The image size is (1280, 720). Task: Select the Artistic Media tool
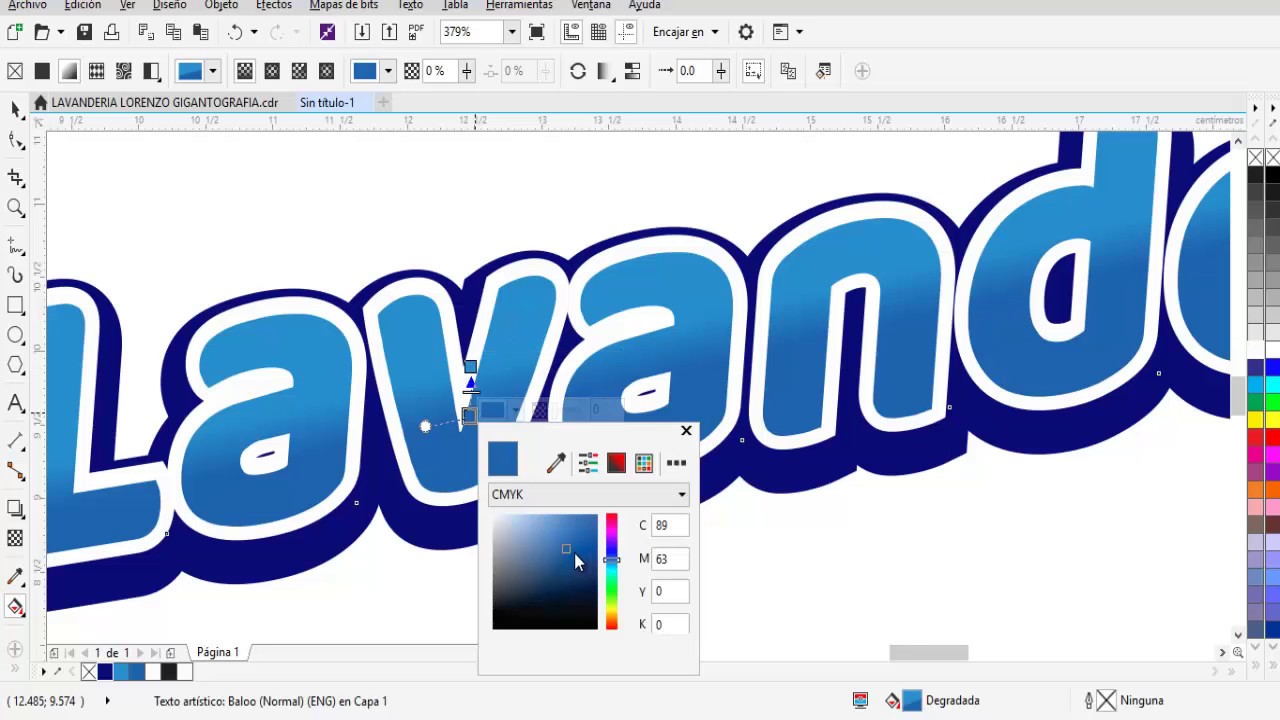point(15,274)
